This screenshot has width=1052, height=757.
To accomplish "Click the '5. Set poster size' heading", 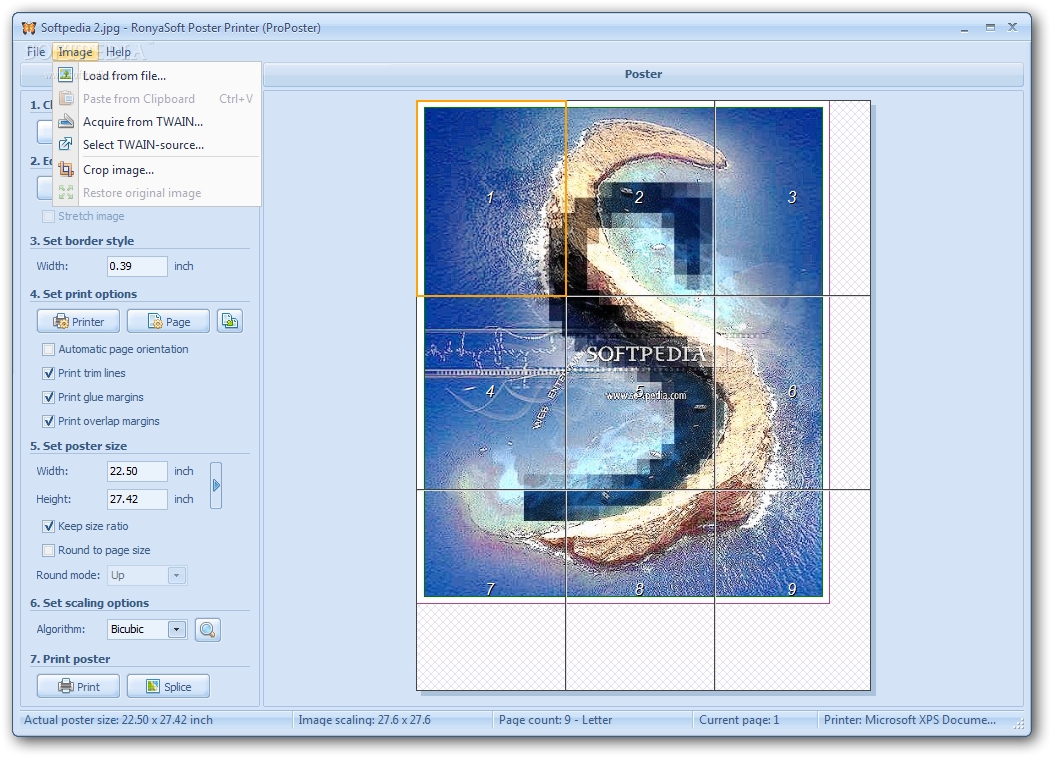I will coord(78,446).
